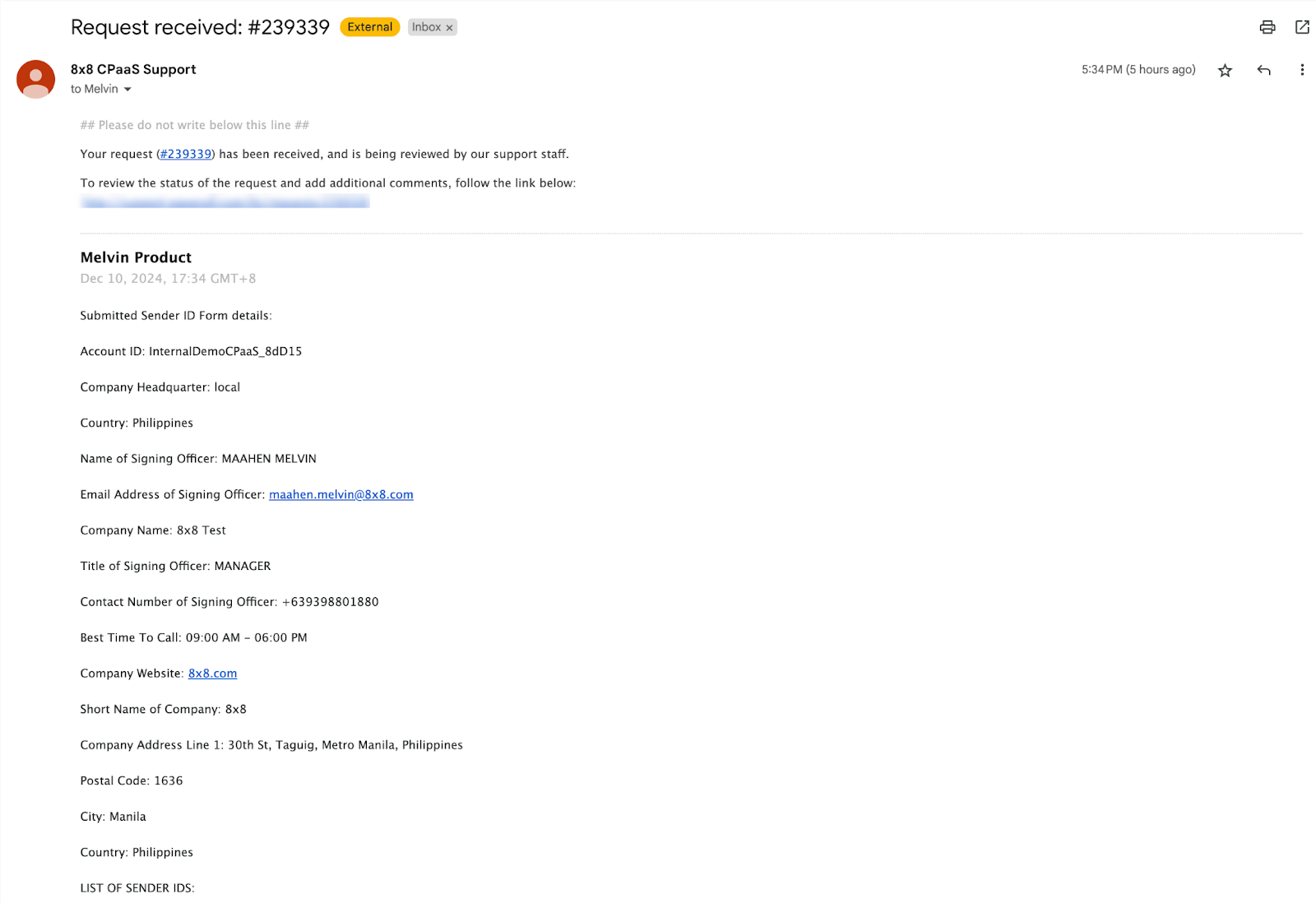
Task: Click the maahen.melvin@8x8.com email link
Action: click(341, 495)
